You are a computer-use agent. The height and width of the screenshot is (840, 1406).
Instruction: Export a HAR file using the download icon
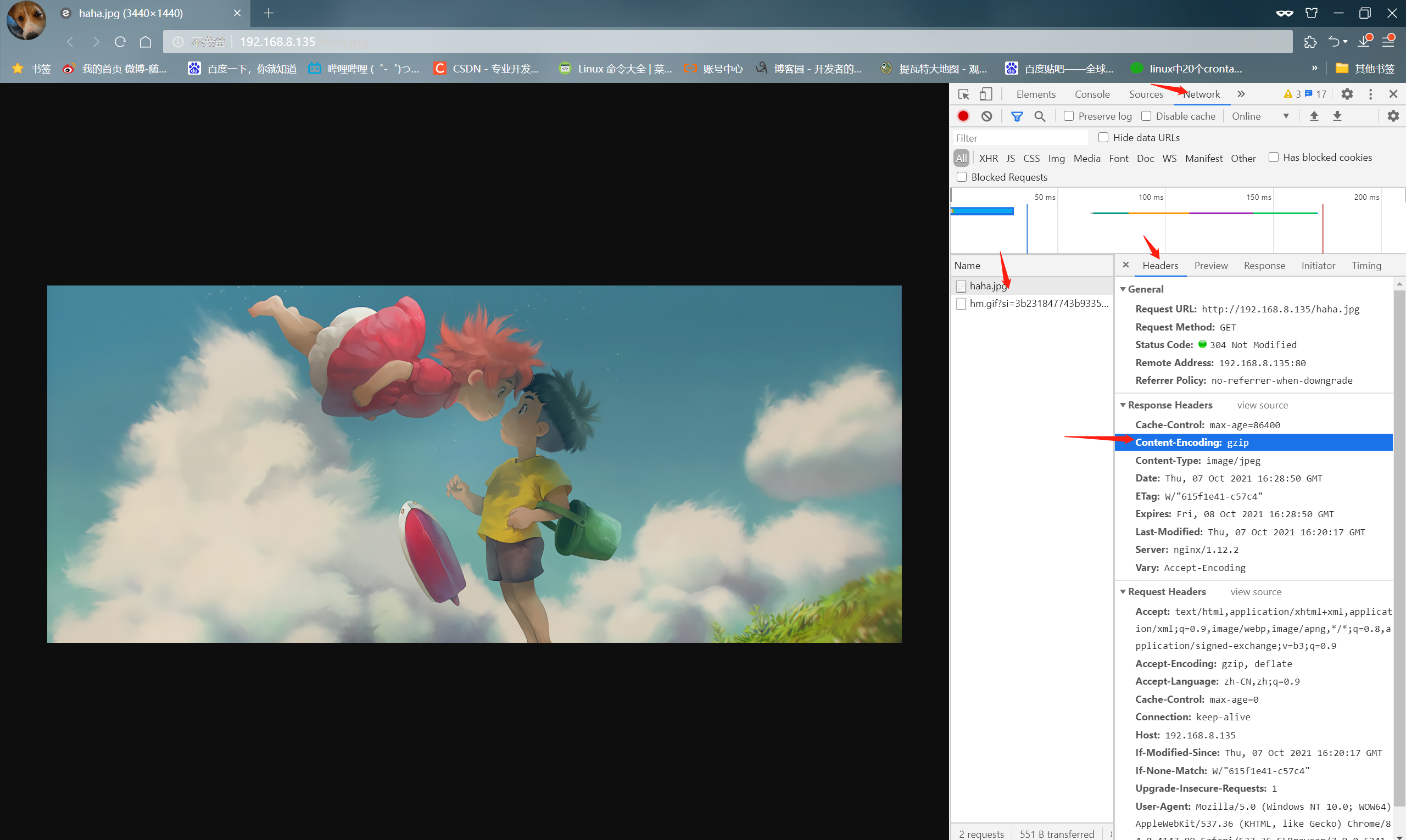click(1337, 116)
